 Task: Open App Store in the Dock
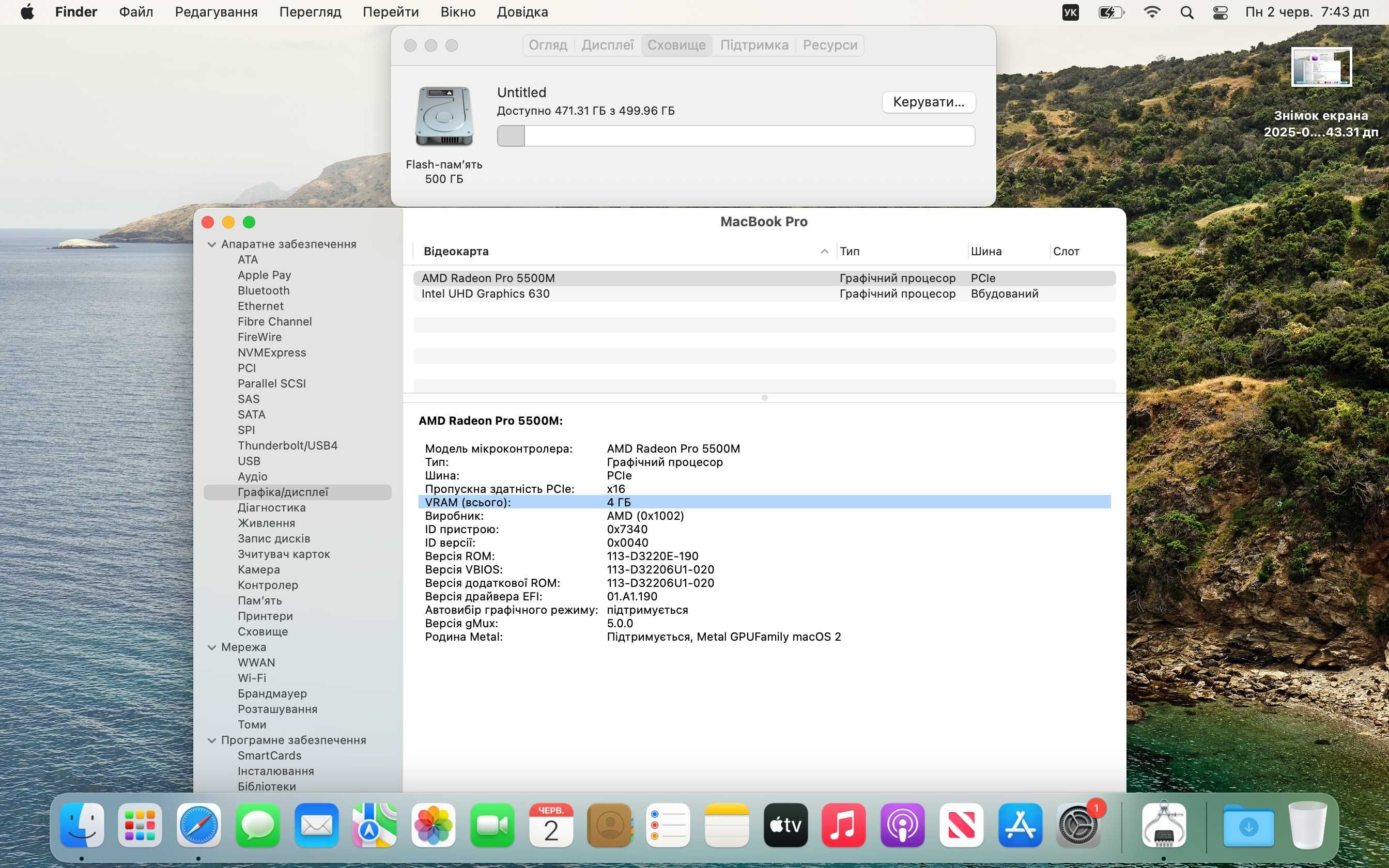[x=1020, y=826]
